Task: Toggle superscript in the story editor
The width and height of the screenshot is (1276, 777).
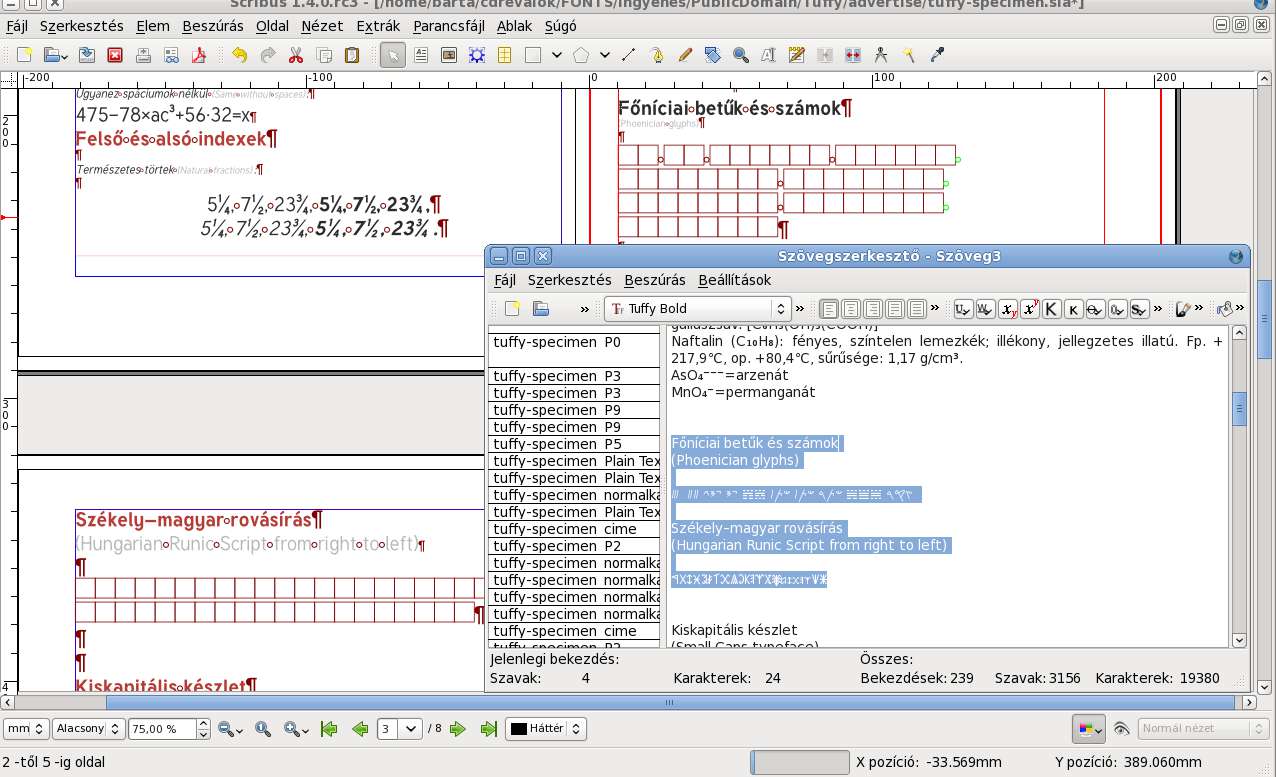Action: pyautogui.click(x=1029, y=309)
